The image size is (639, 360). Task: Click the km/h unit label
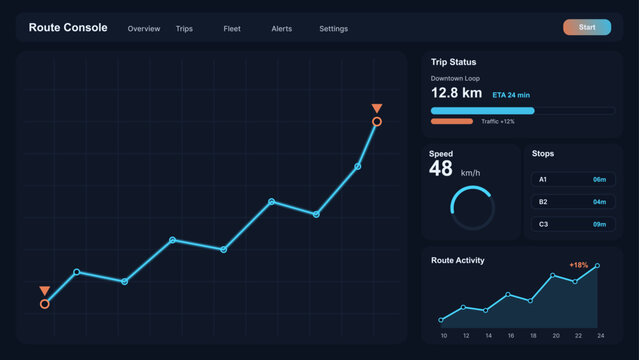470,173
